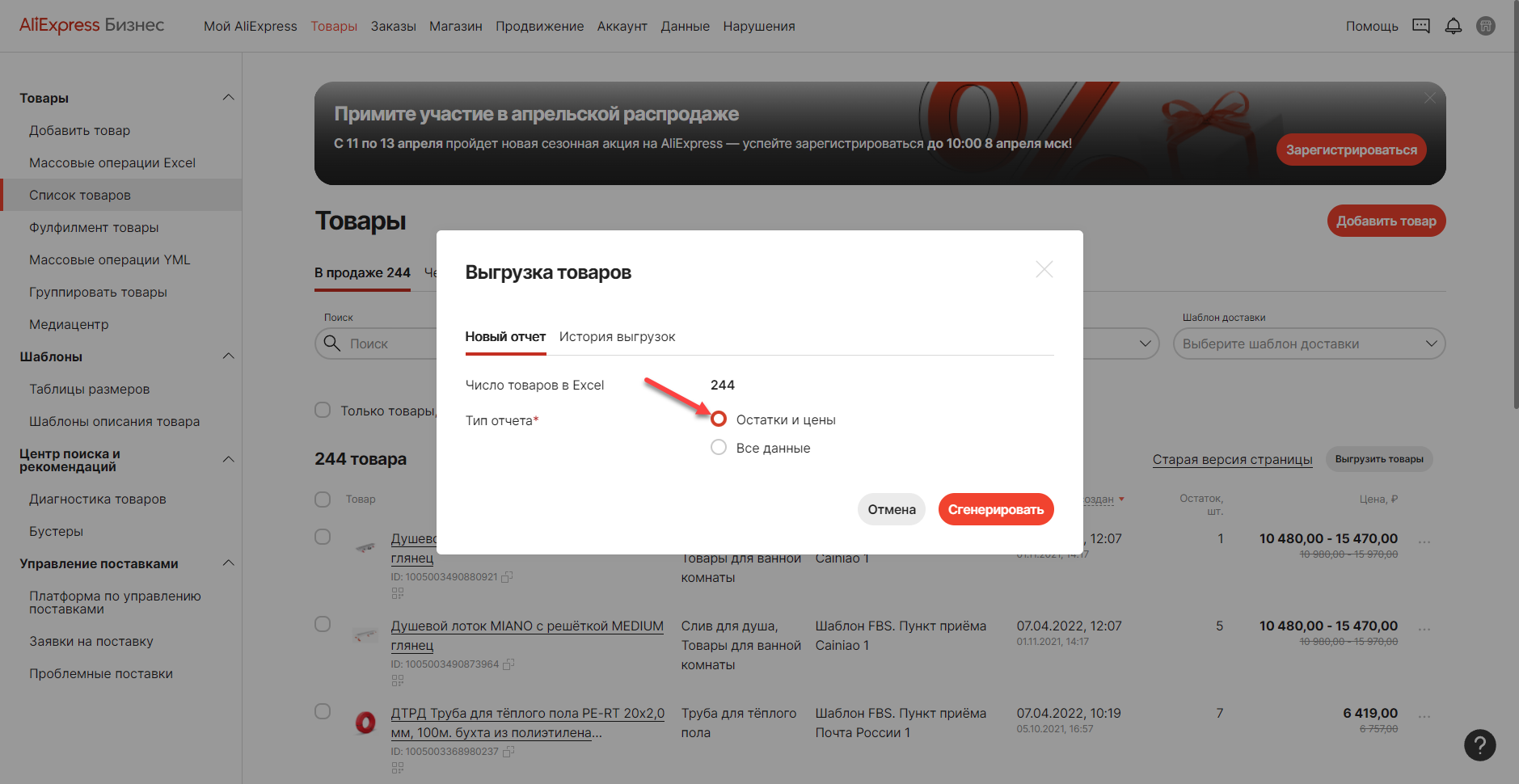This screenshot has width=1519, height=784.
Task: Open Фулфилмент товары in sidebar
Action: [x=94, y=227]
